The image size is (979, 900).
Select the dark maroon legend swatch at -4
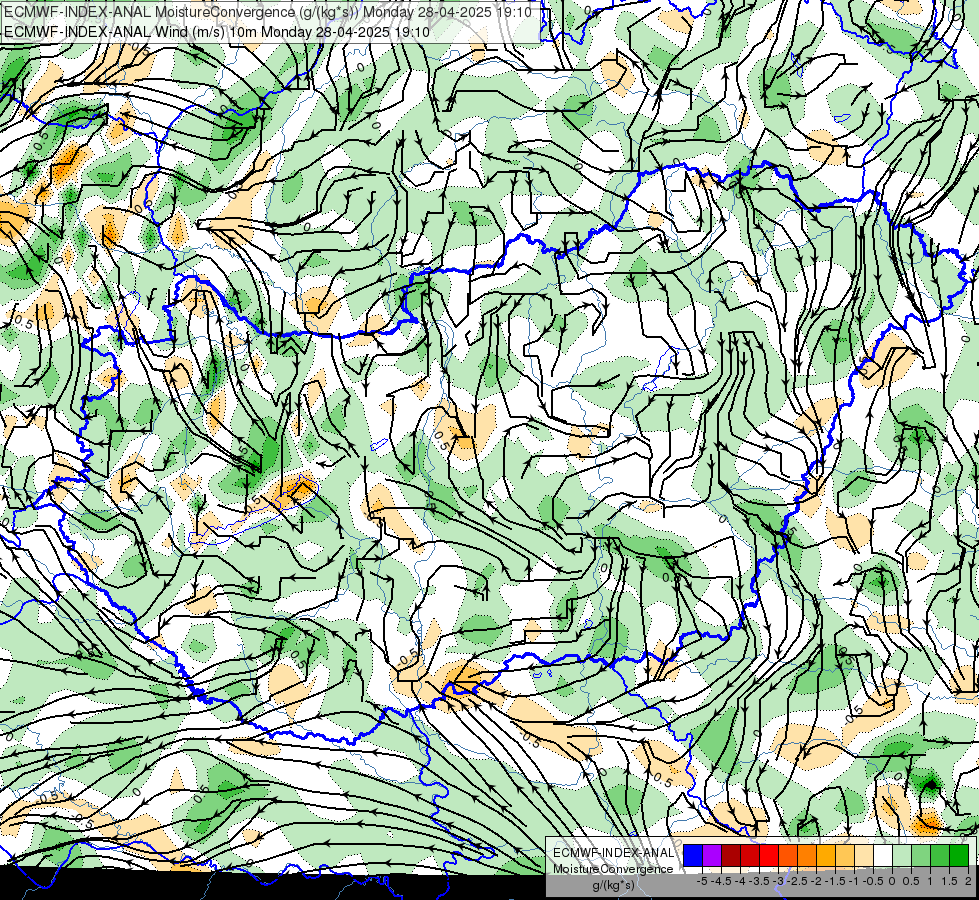[731, 856]
